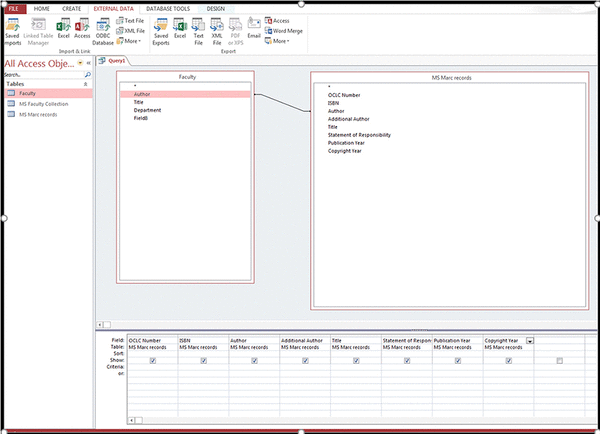Open the Copyright Year field dropdown

click(530, 341)
